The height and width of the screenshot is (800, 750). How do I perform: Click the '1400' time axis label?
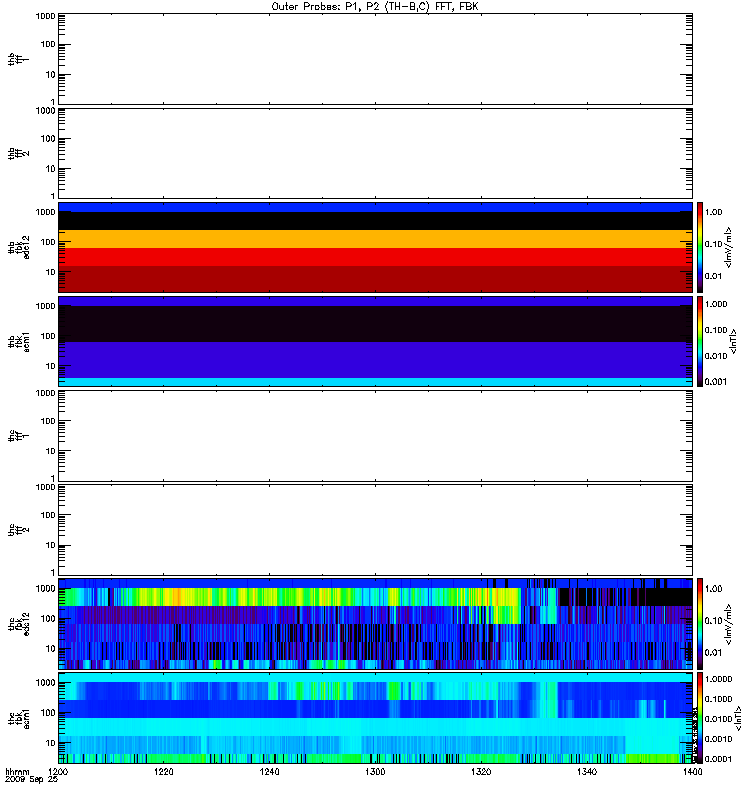[692, 772]
